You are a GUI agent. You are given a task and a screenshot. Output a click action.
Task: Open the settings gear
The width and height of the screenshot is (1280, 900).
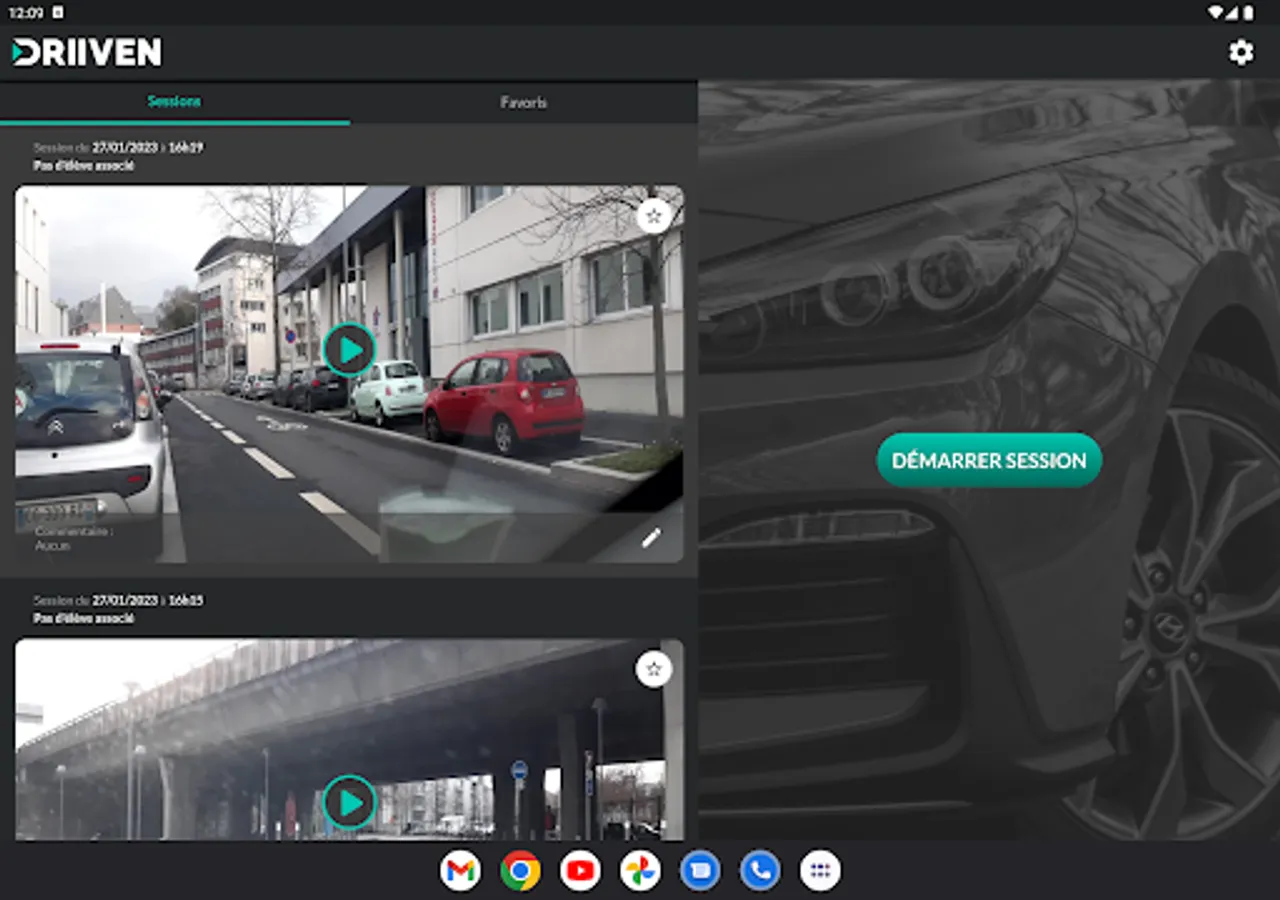(1241, 53)
